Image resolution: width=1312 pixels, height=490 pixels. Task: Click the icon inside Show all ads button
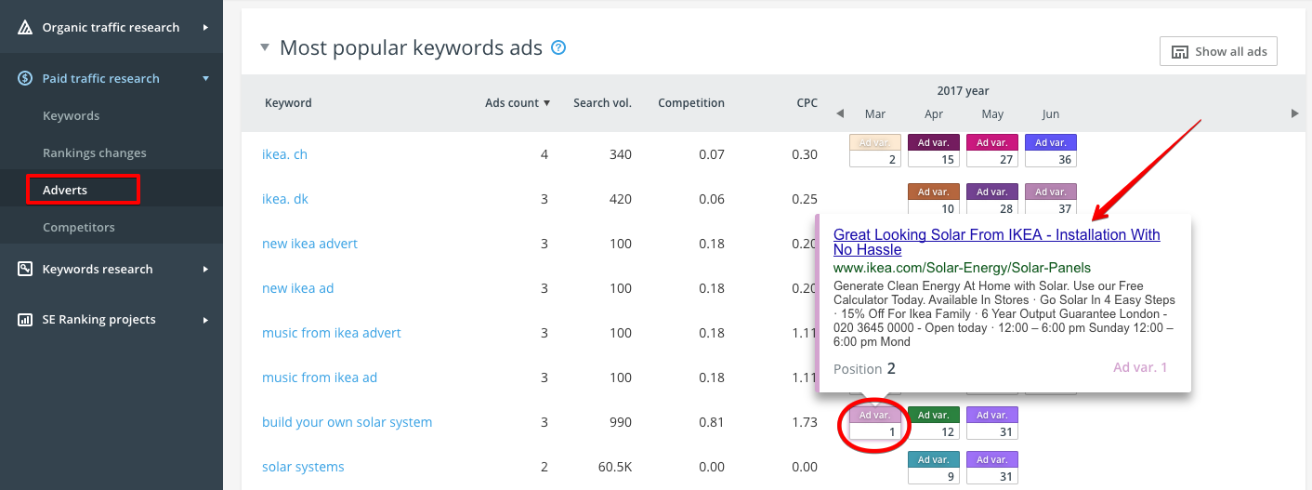[x=1179, y=52]
